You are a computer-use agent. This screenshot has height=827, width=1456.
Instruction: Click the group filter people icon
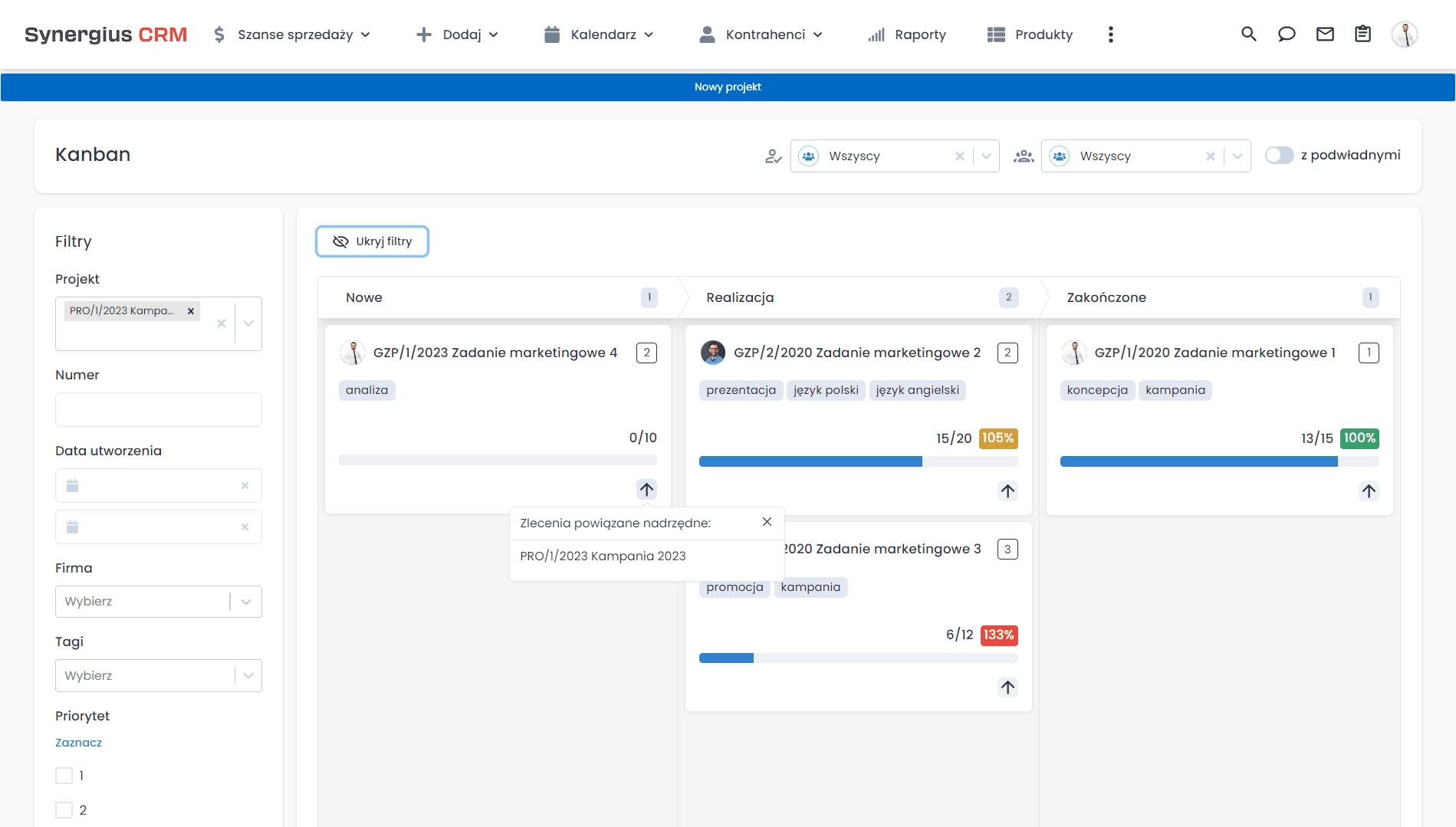[1024, 156]
